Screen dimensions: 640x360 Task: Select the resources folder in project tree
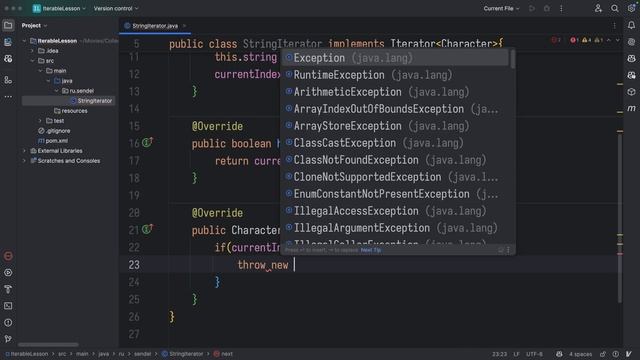click(71, 111)
